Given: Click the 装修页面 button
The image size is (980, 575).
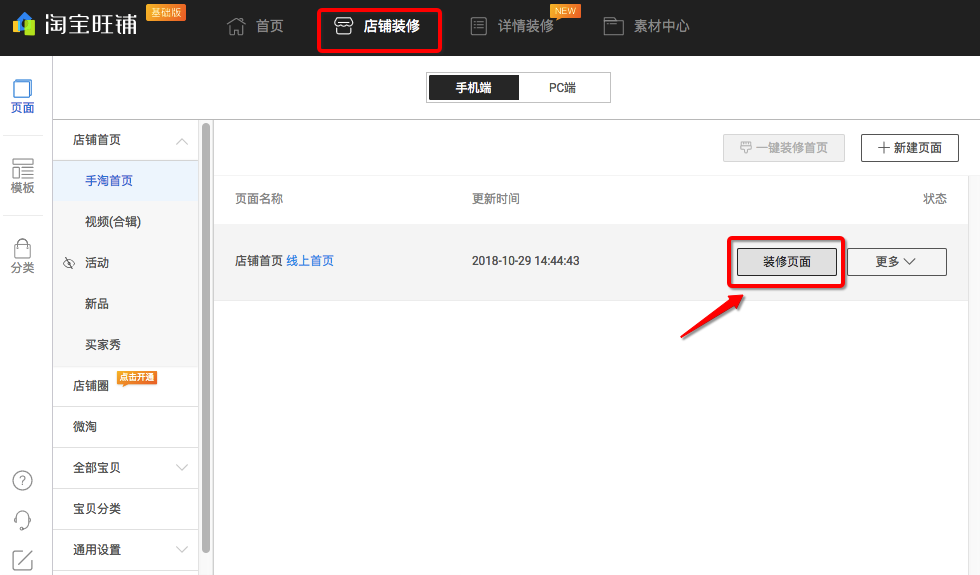Looking at the screenshot, I should (787, 262).
